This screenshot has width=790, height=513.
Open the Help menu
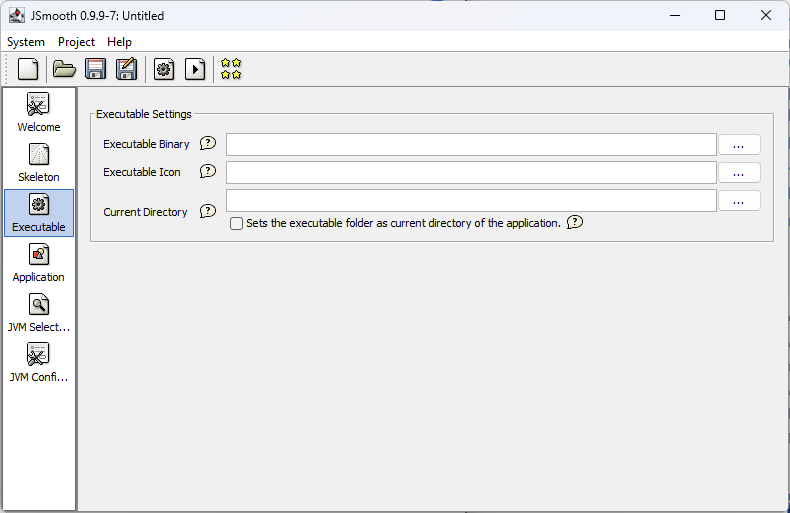pyautogui.click(x=119, y=42)
